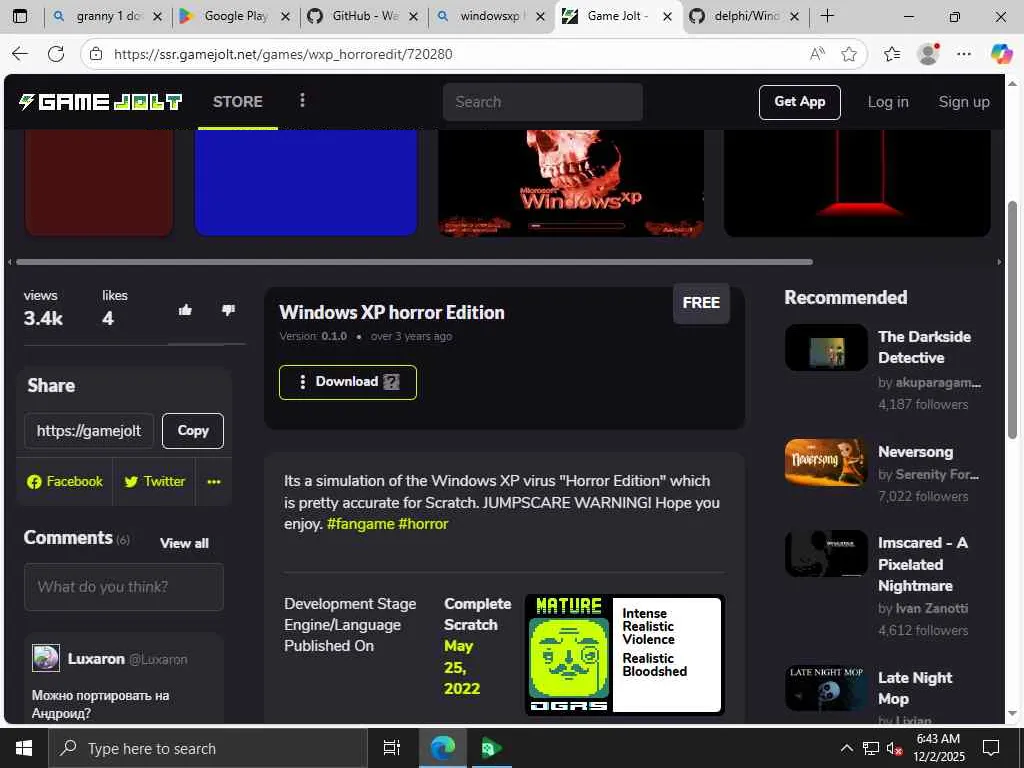Open the Neversong game thumbnail

[x=826, y=462]
